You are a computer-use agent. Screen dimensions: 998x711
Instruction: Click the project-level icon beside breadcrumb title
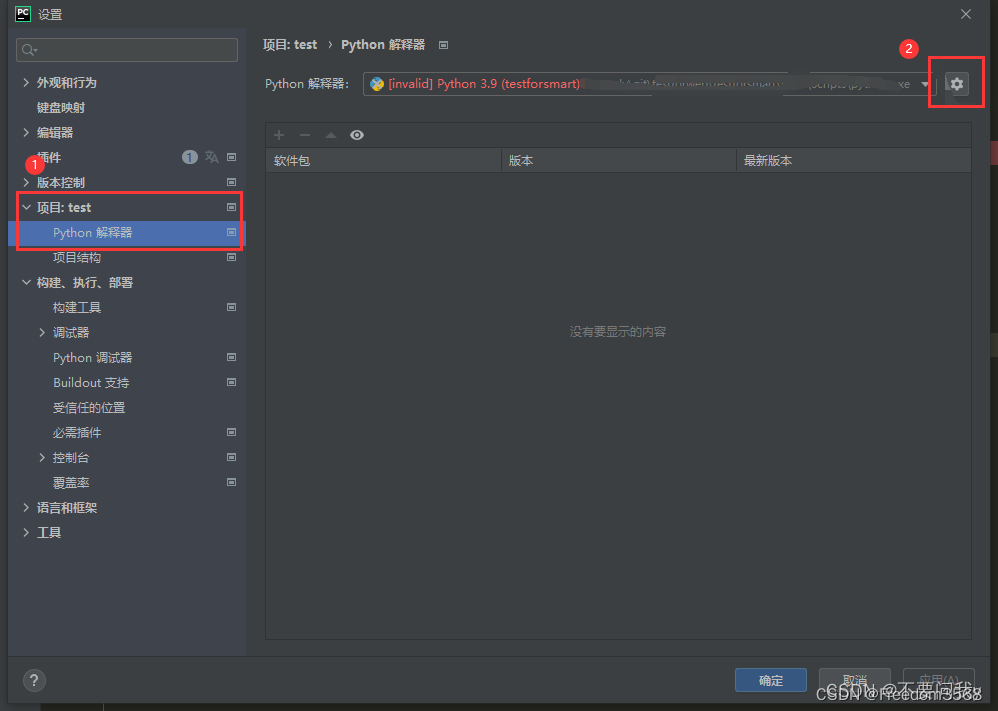(x=444, y=45)
